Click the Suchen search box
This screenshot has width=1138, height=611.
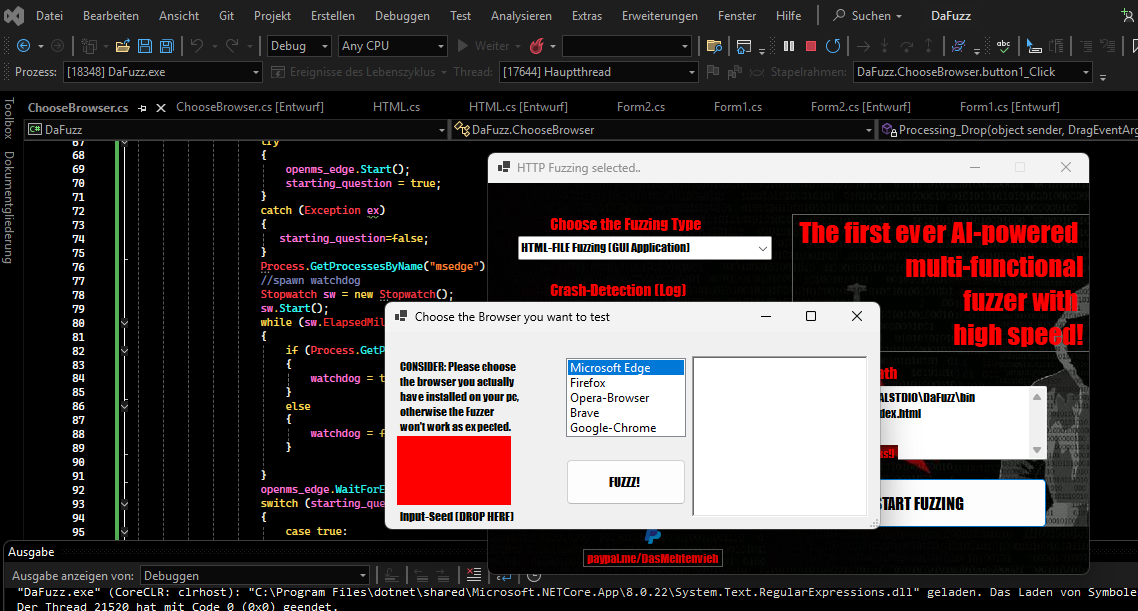pos(867,15)
